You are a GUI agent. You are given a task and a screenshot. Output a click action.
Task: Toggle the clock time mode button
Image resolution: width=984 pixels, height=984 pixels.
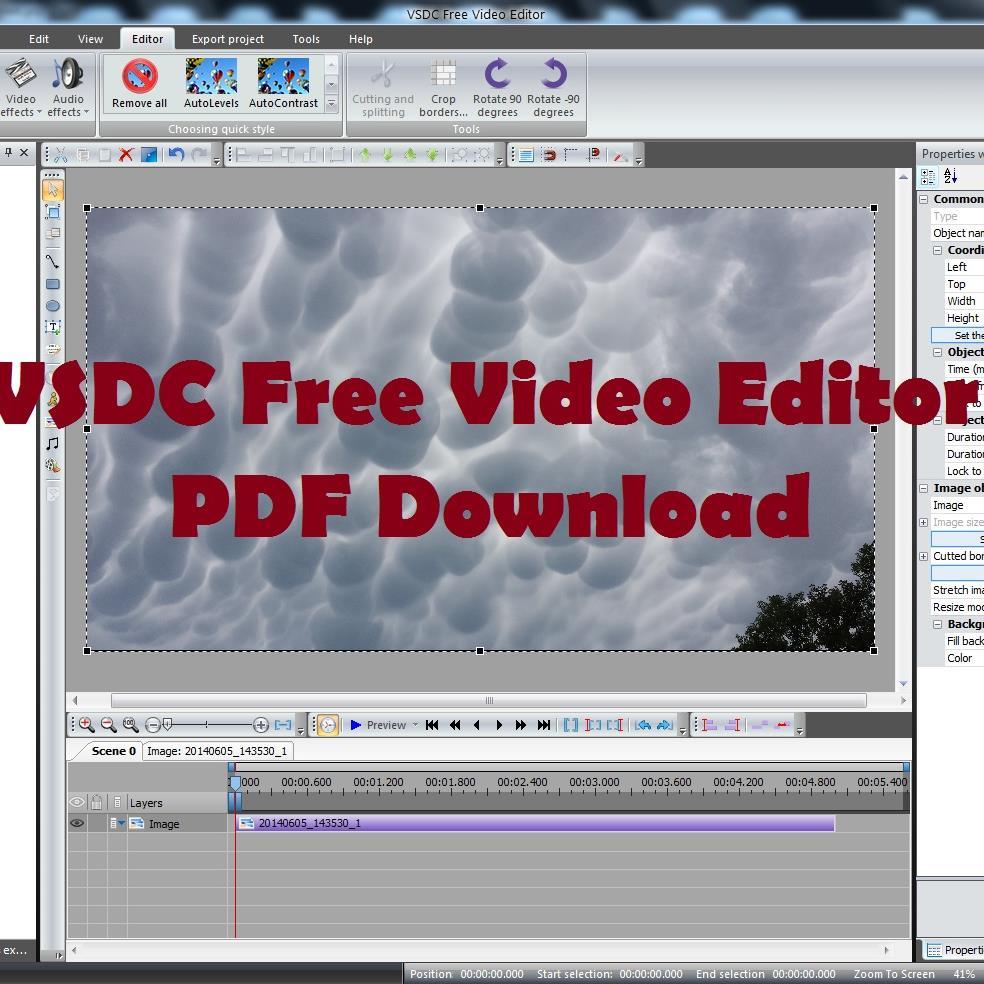328,725
